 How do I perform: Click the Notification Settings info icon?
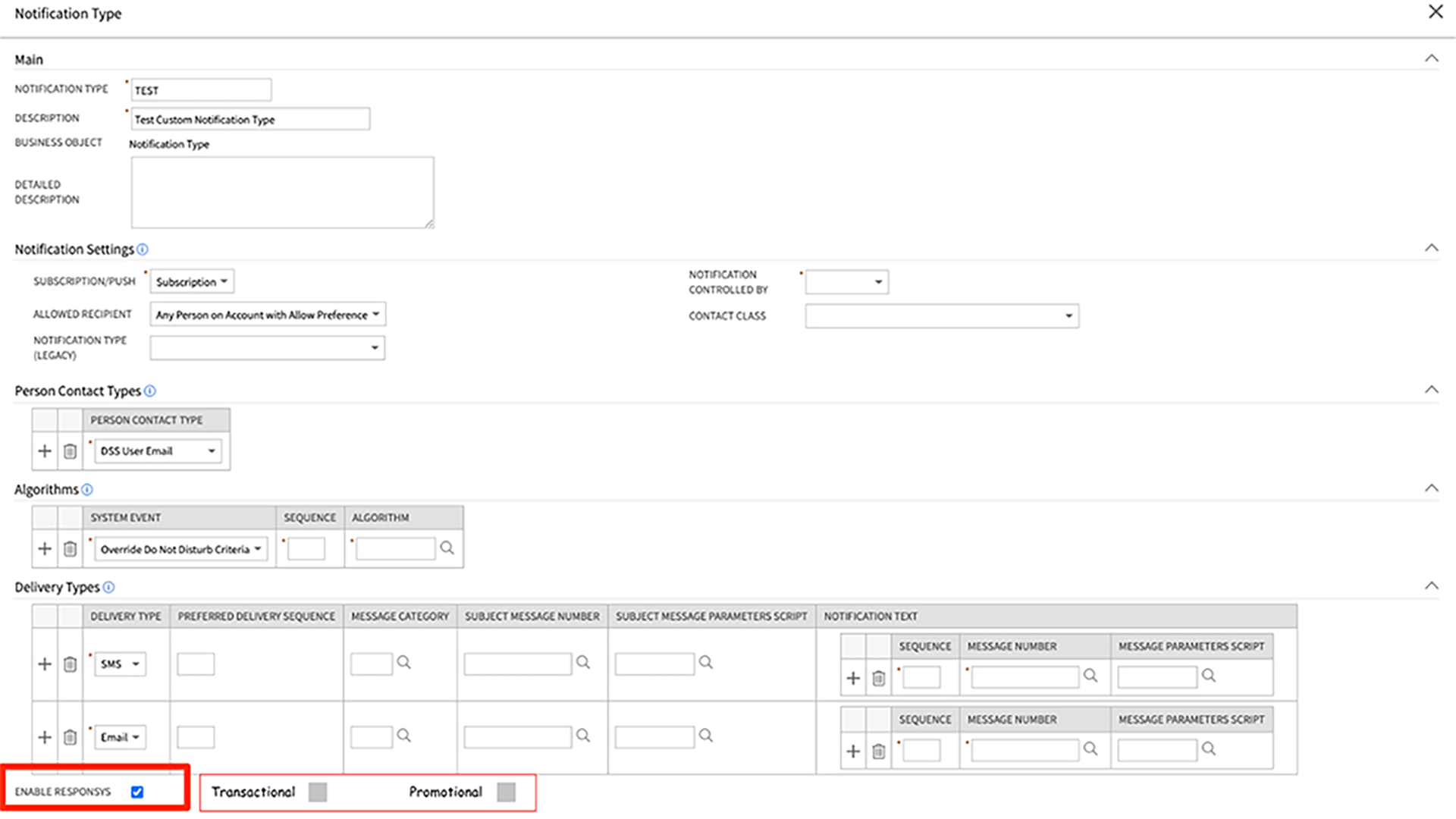(x=143, y=249)
